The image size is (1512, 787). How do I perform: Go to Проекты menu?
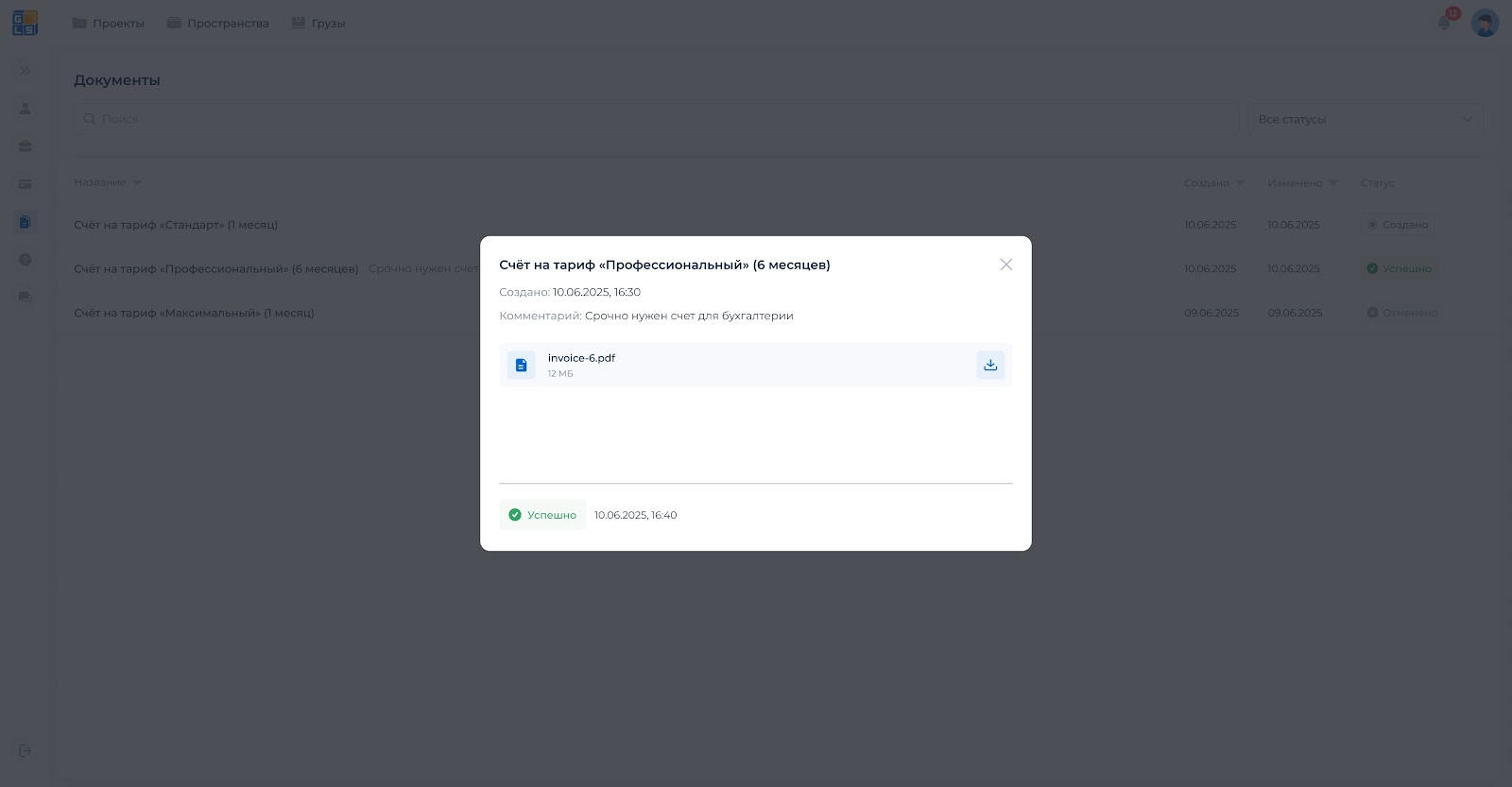pos(109,23)
